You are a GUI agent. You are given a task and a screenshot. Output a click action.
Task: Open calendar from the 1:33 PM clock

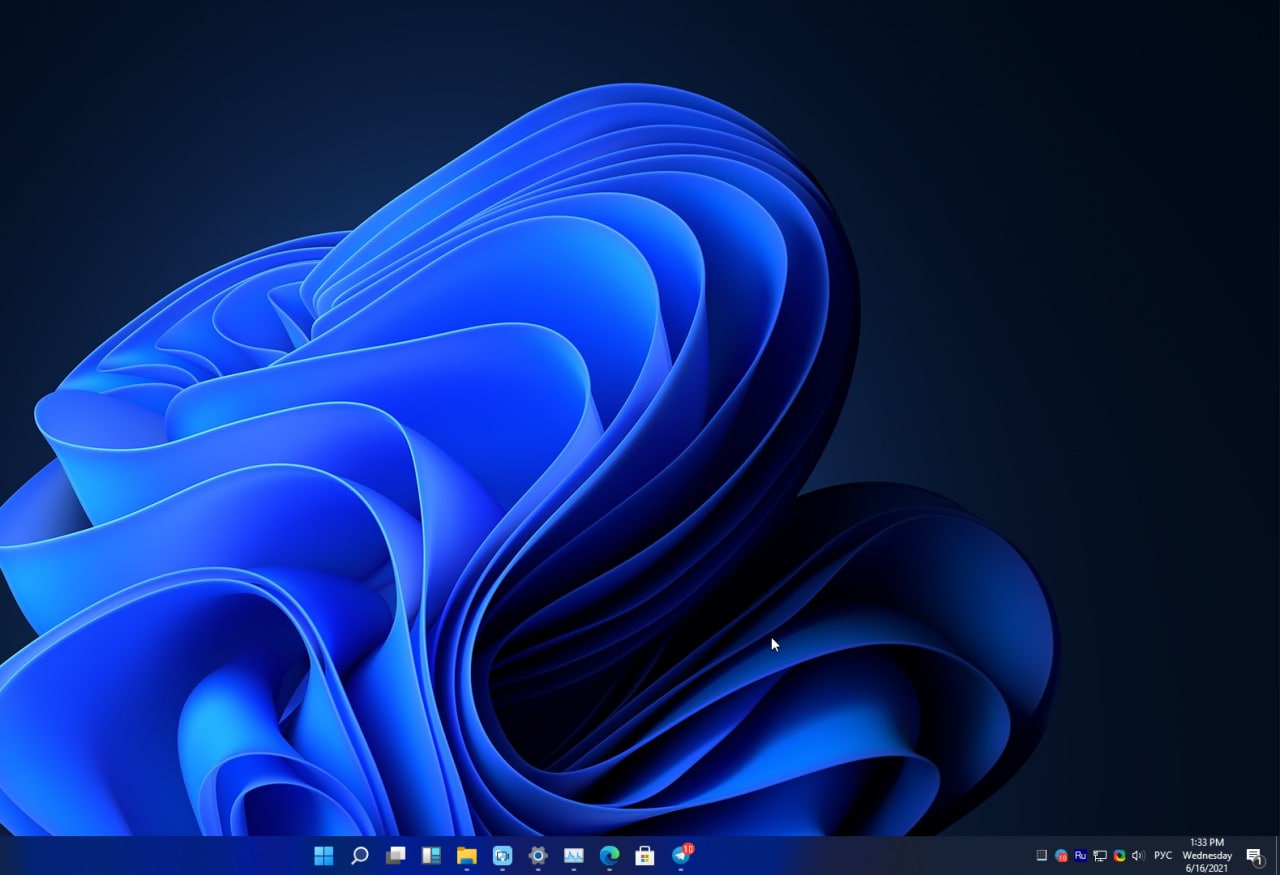coord(1207,855)
